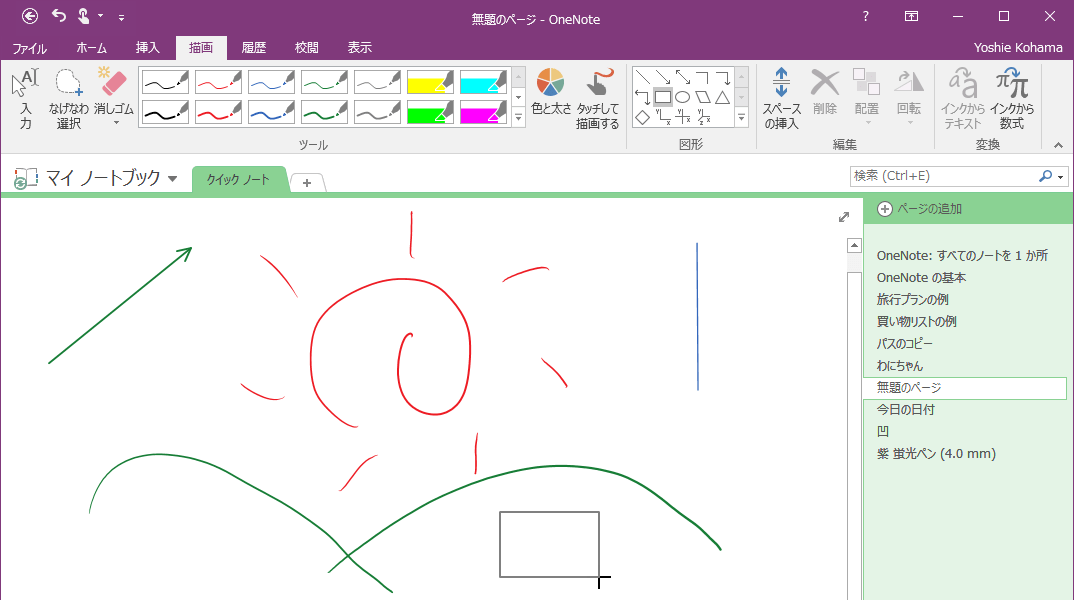Select the diamond shape
Screen dimensions: 1074x600
[642, 117]
